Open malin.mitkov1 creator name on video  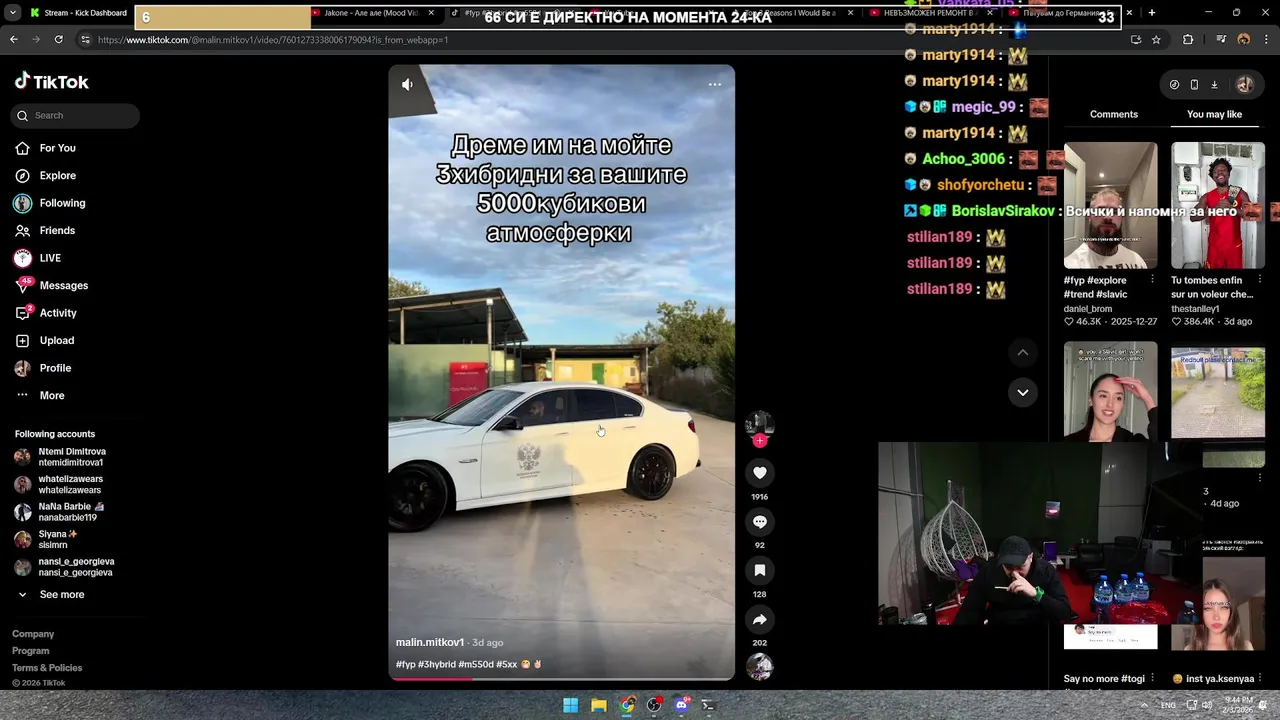[x=430, y=643]
